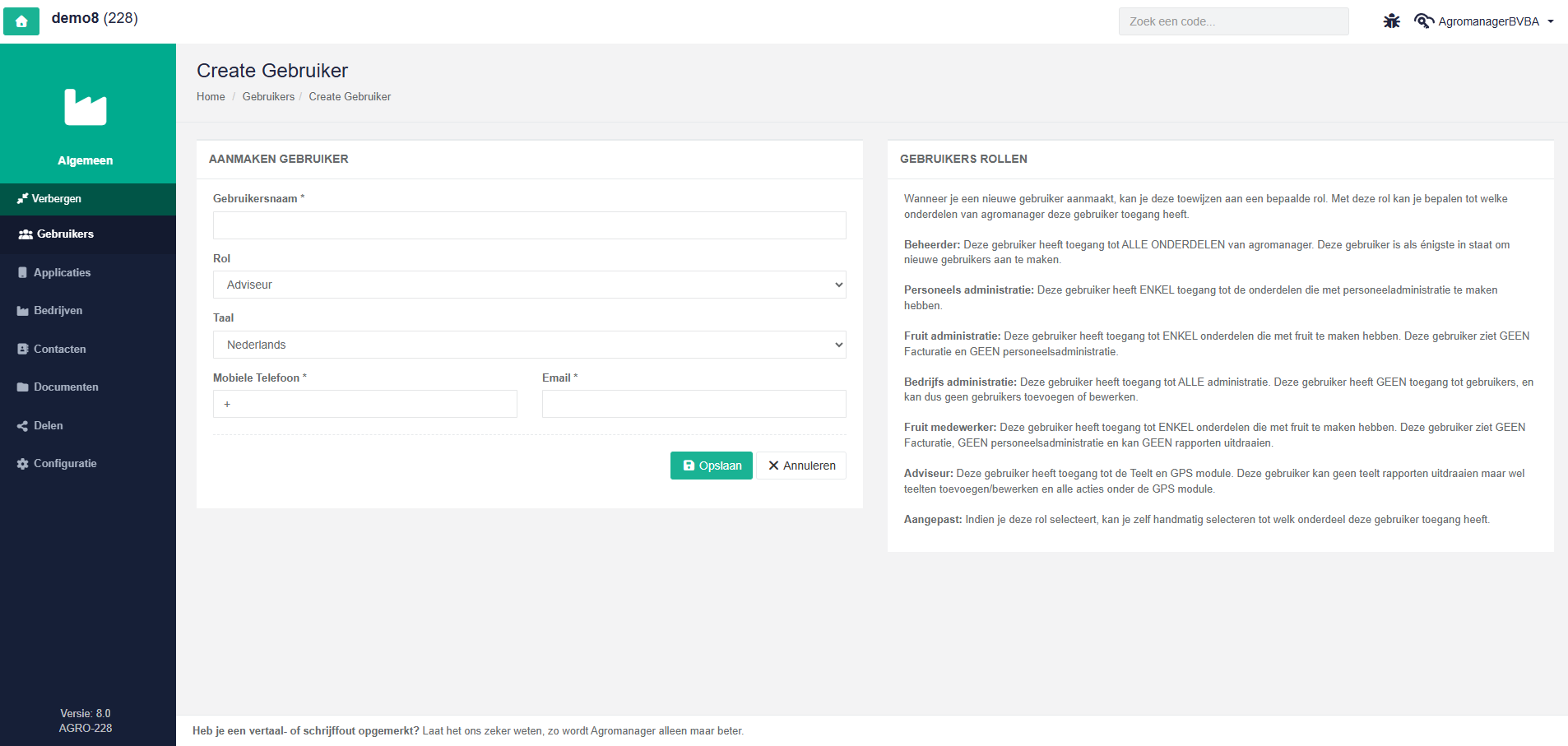The image size is (1568, 746).
Task: Focus the 'Zoek een code' search box
Action: point(1233,21)
